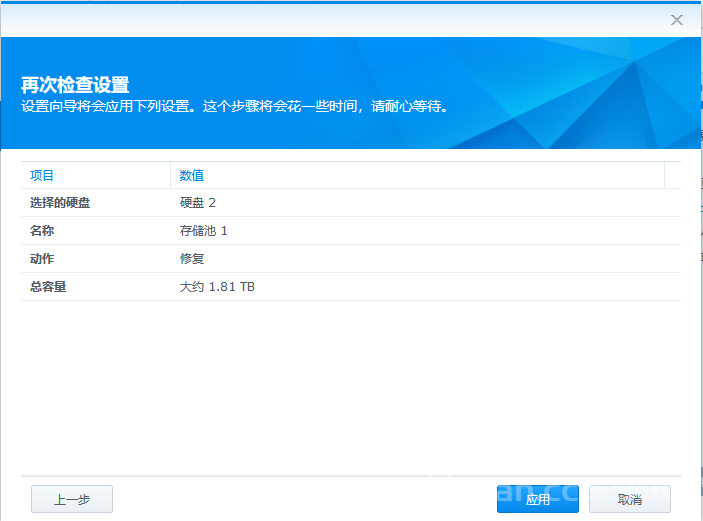The height and width of the screenshot is (521, 703).
Task: Click the 存储池 1 value
Action: (x=204, y=230)
